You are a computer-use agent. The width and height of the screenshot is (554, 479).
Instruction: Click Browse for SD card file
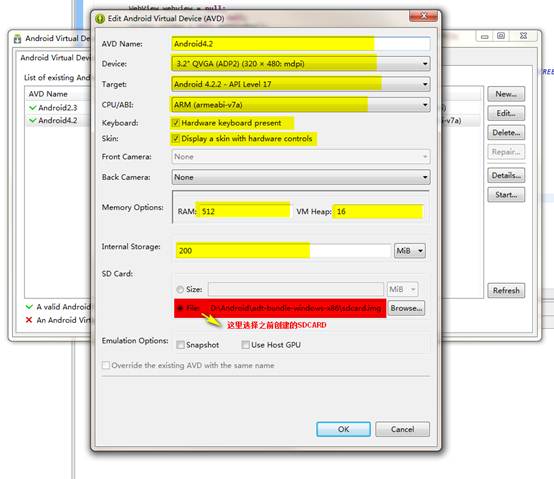406,308
